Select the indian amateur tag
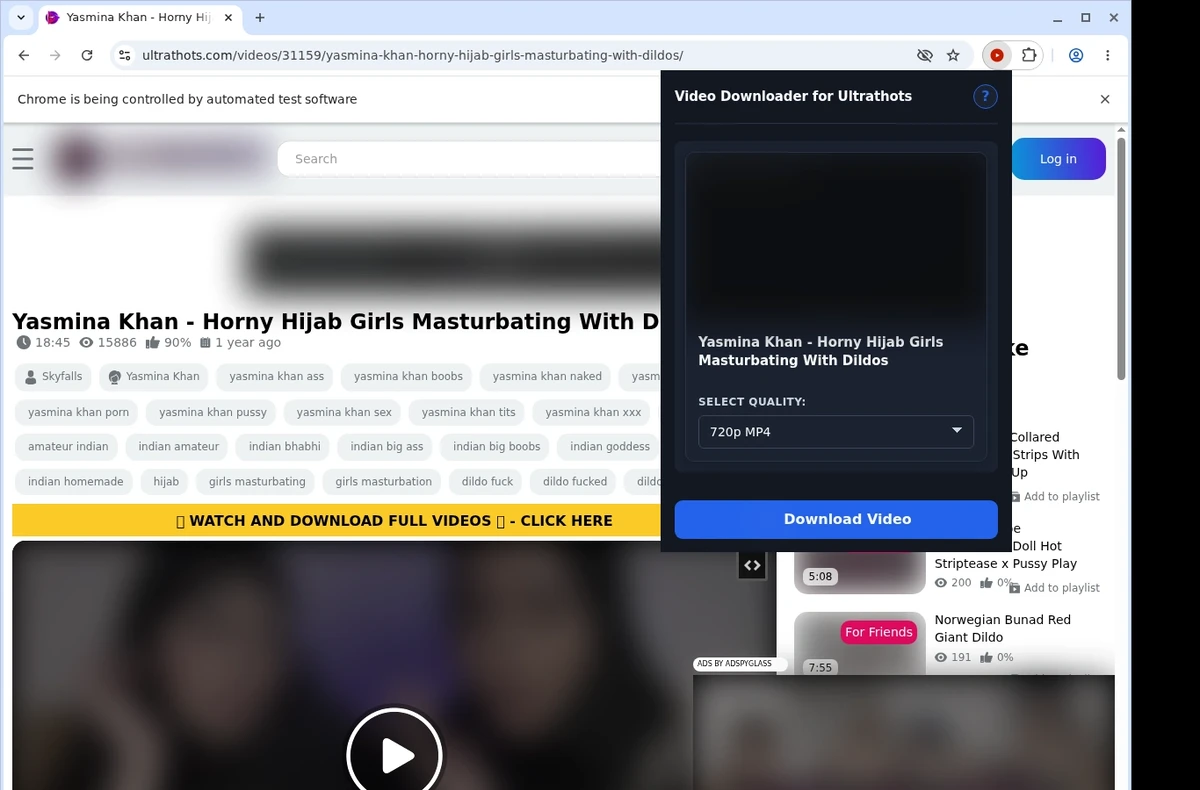Image resolution: width=1200 pixels, height=790 pixels. coord(178,447)
